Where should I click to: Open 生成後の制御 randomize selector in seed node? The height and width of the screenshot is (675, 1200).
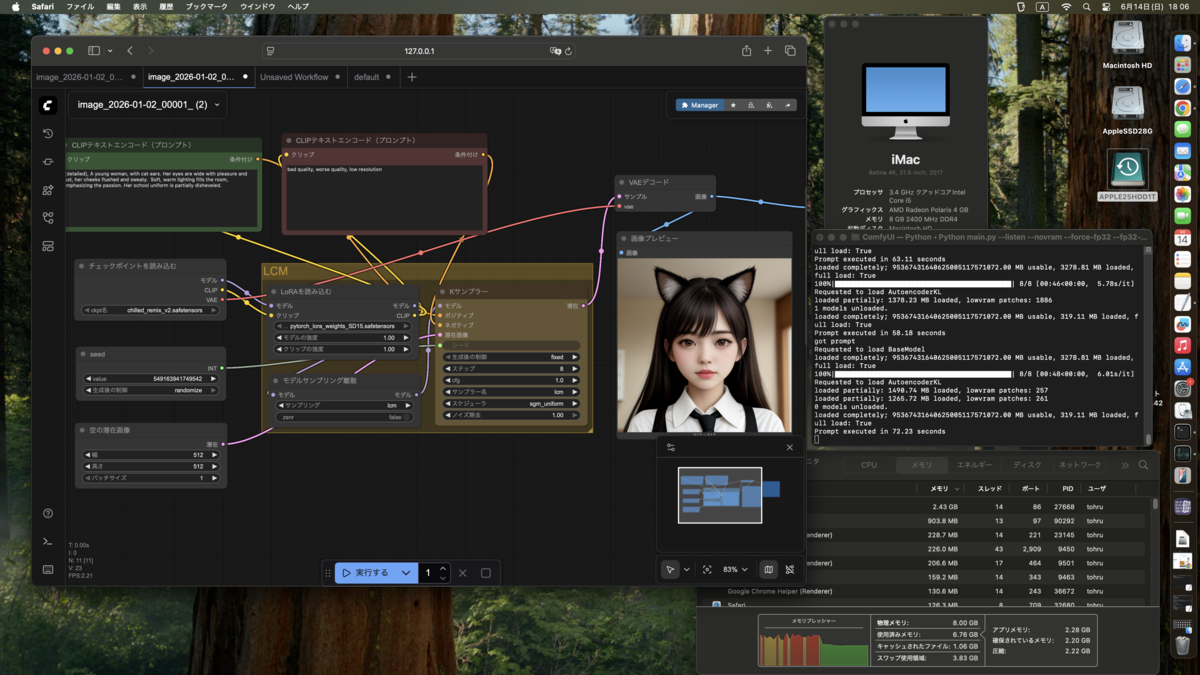click(x=150, y=390)
